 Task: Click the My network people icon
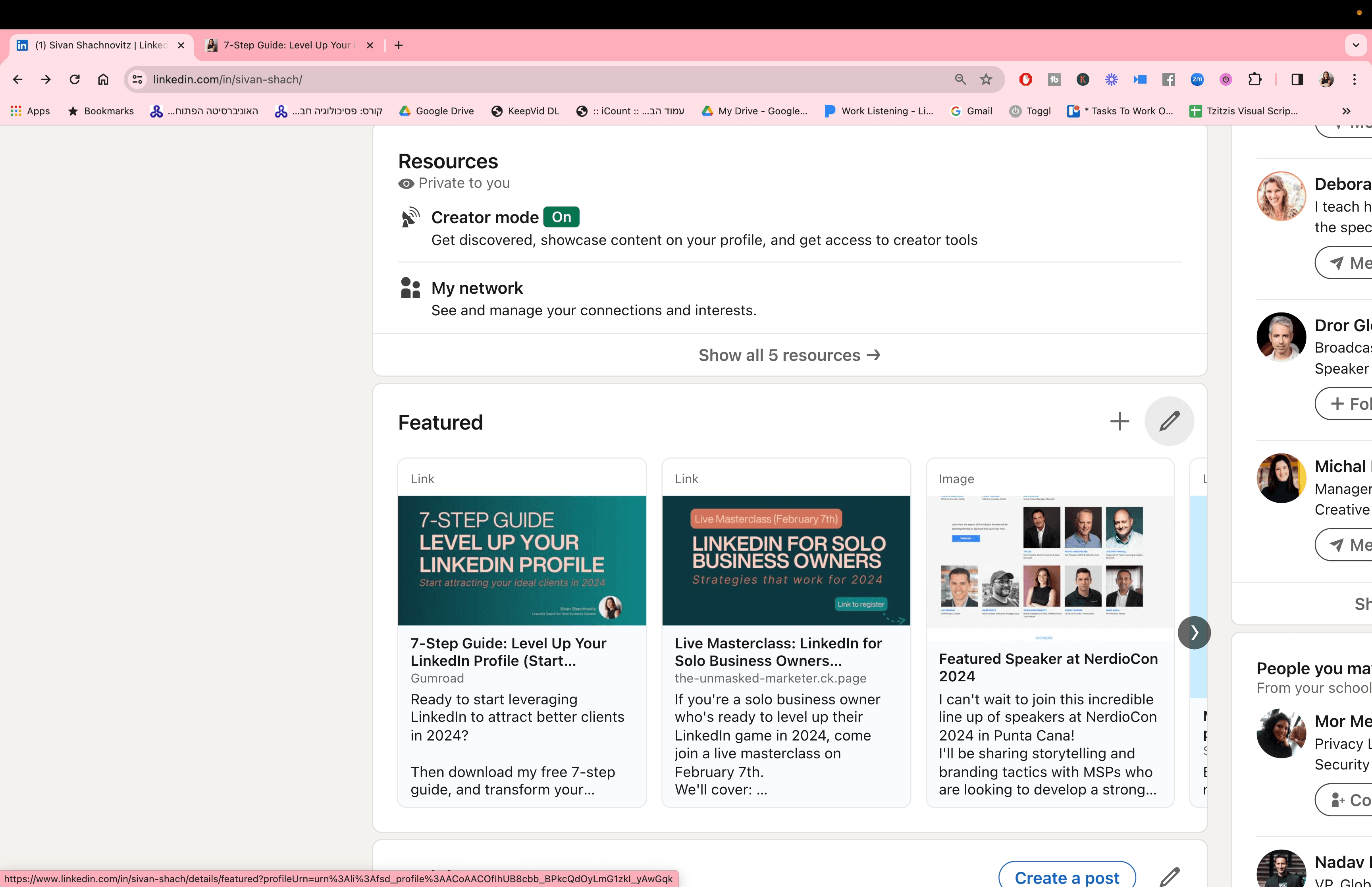point(410,287)
